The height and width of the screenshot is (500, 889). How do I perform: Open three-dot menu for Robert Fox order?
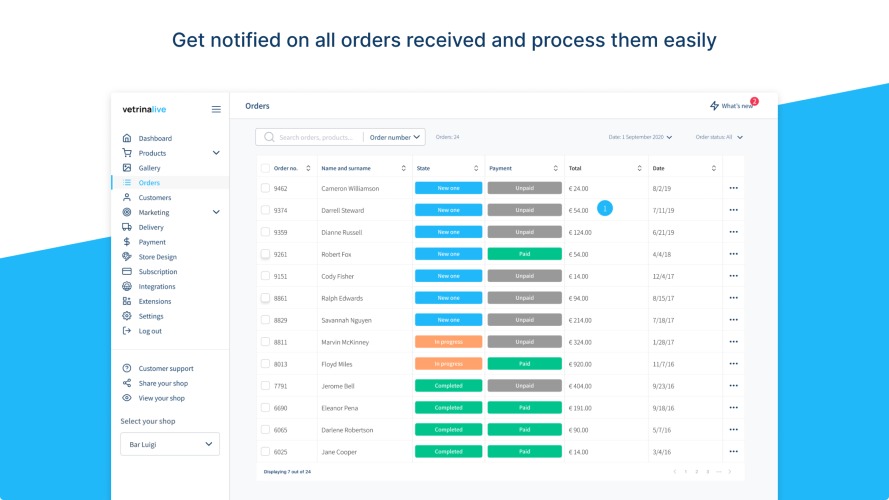point(734,254)
